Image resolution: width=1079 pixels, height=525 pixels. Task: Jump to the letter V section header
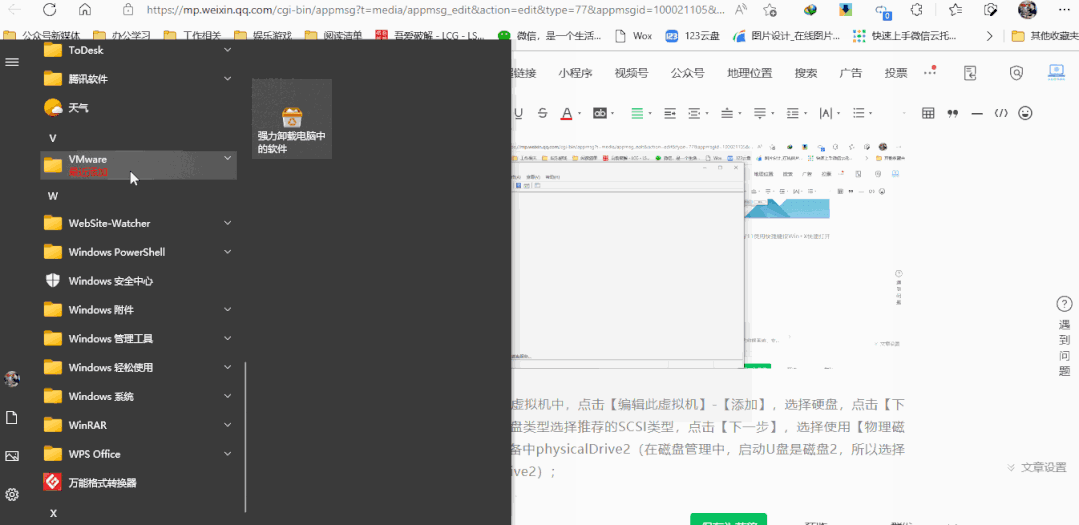tap(52, 138)
